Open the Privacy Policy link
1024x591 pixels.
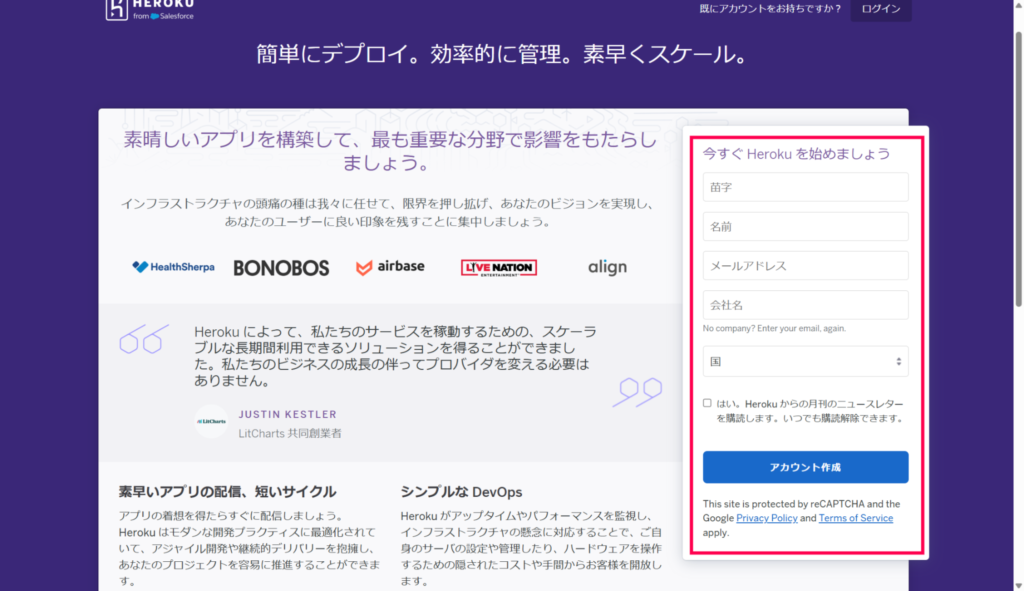767,518
